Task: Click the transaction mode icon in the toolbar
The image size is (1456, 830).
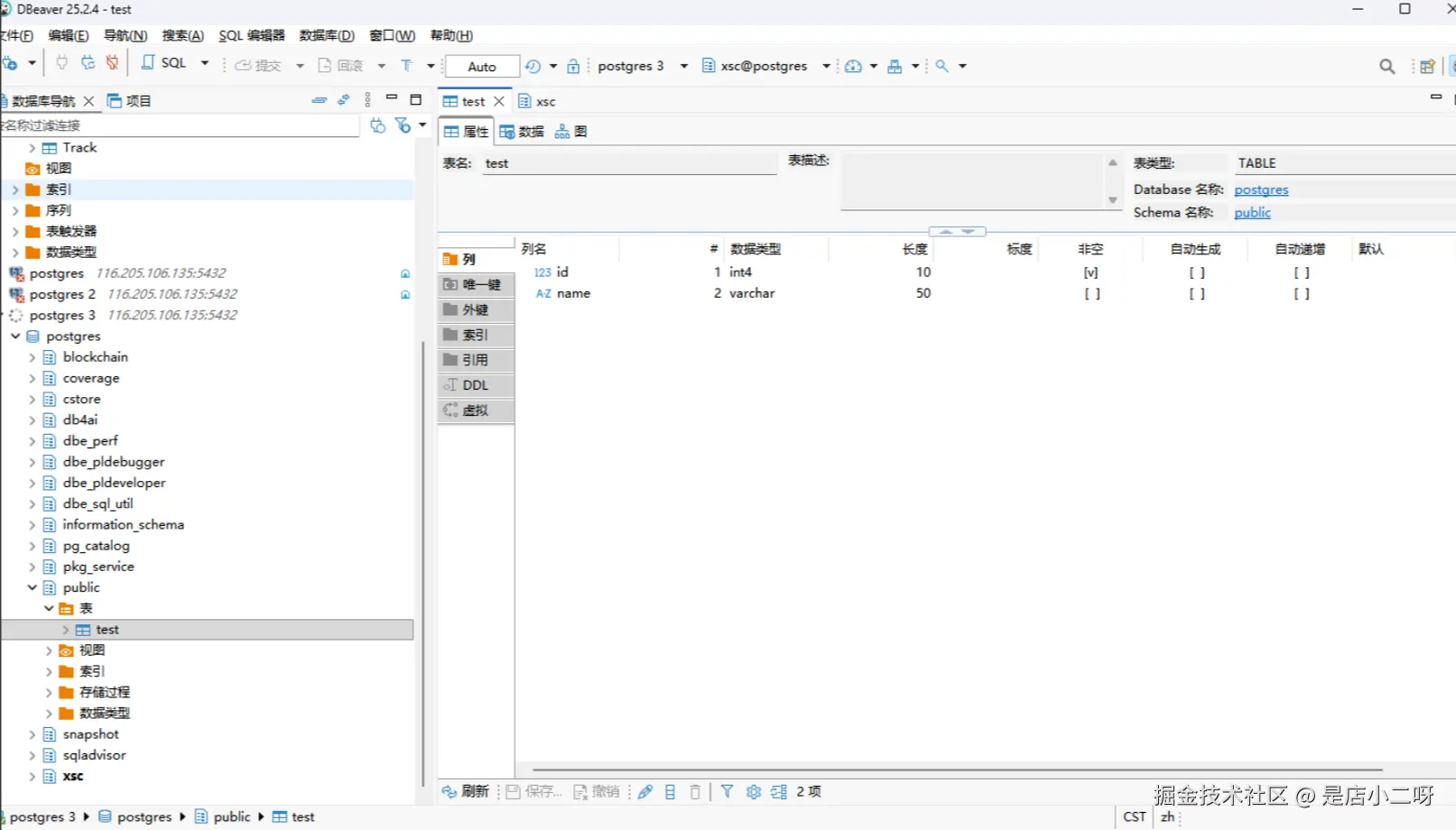Action: 407,65
